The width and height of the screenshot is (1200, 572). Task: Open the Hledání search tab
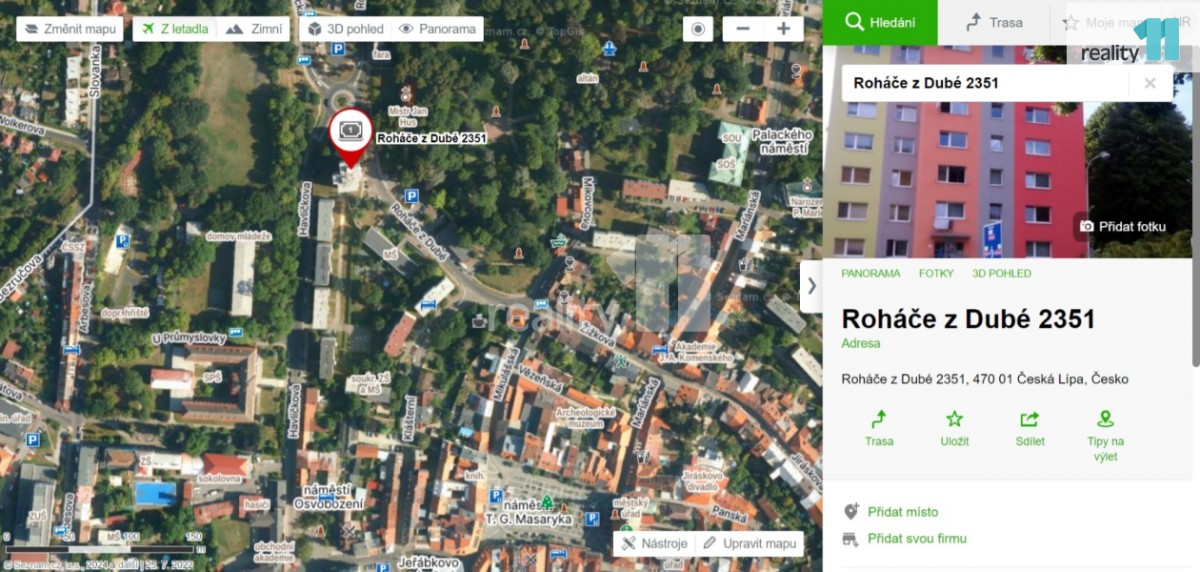coord(880,22)
